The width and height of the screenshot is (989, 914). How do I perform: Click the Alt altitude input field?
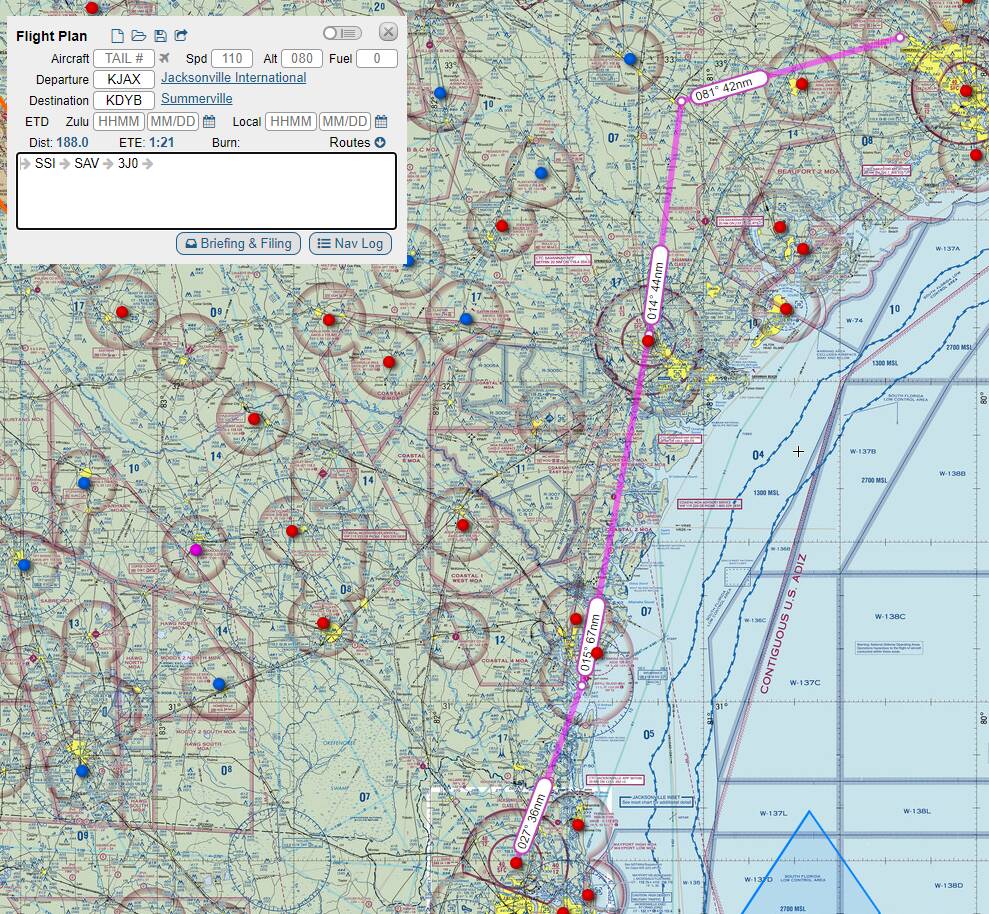tap(301, 59)
